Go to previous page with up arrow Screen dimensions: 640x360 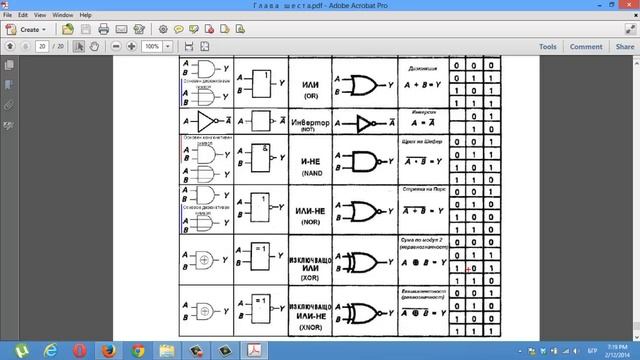pos(10,46)
